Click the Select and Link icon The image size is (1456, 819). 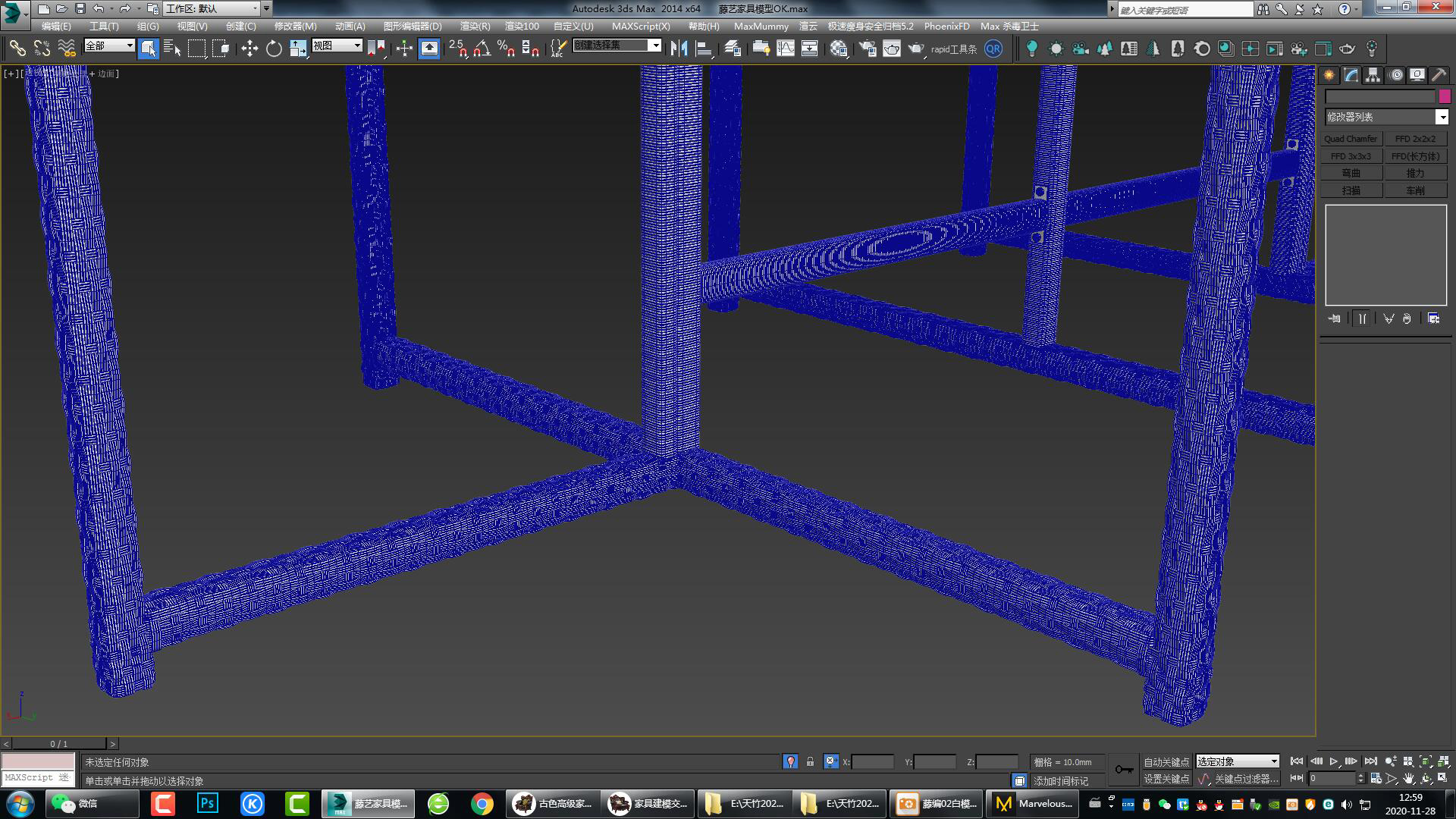point(17,49)
